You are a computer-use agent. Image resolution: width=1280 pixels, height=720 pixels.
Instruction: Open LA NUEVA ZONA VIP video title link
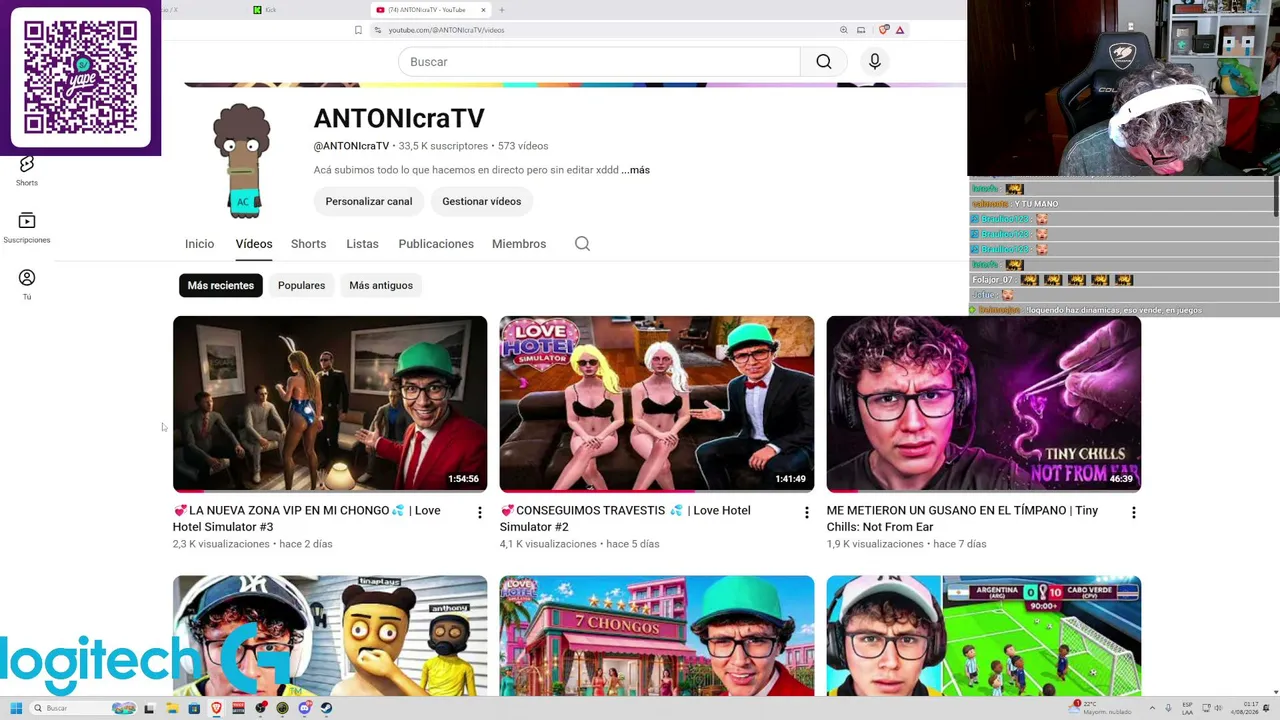[x=307, y=518]
